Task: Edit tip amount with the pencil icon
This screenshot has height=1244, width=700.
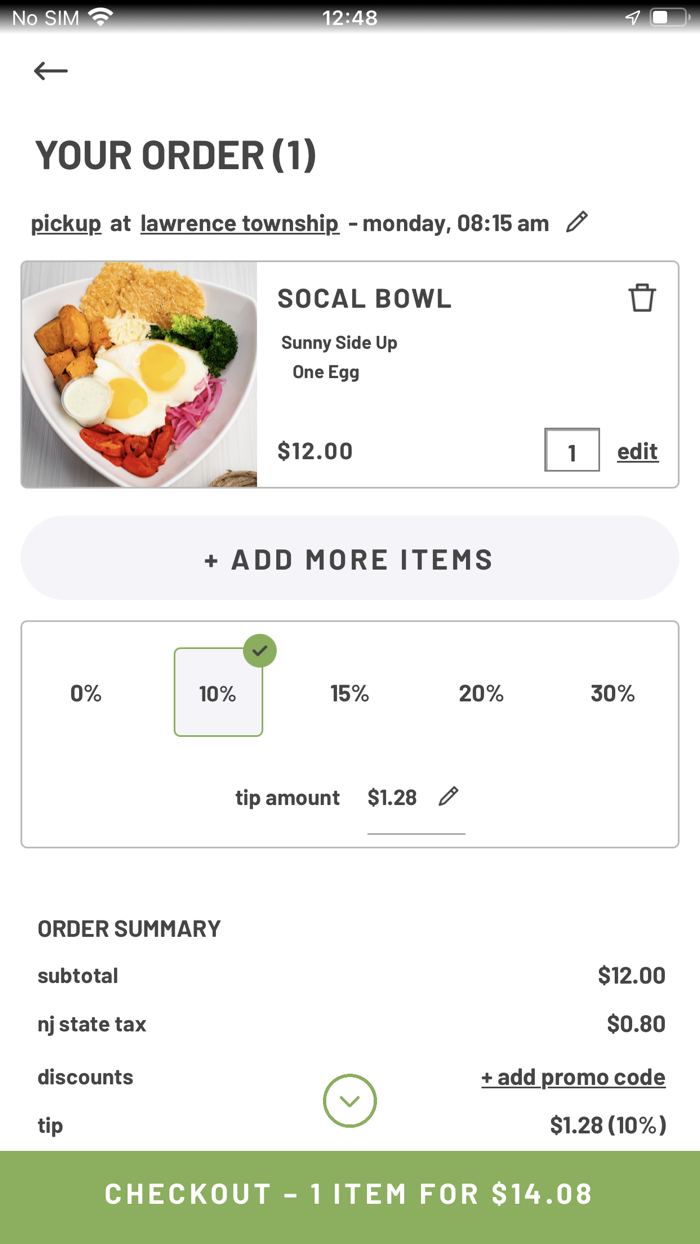Action: point(448,796)
